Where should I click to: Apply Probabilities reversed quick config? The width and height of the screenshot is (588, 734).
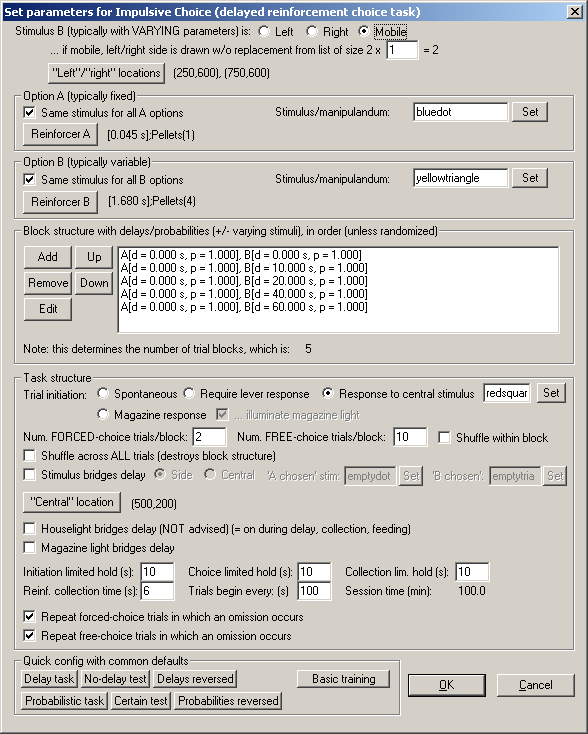pyautogui.click(x=228, y=701)
